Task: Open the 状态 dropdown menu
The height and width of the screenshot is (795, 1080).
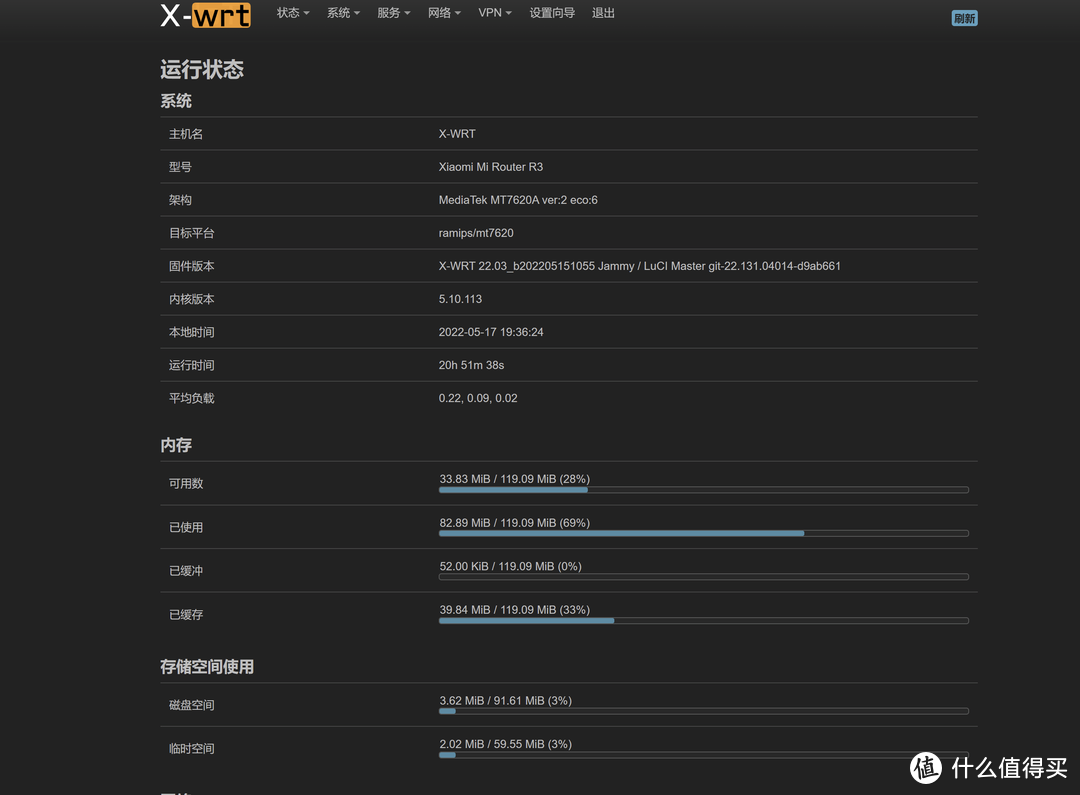Action: coord(293,13)
